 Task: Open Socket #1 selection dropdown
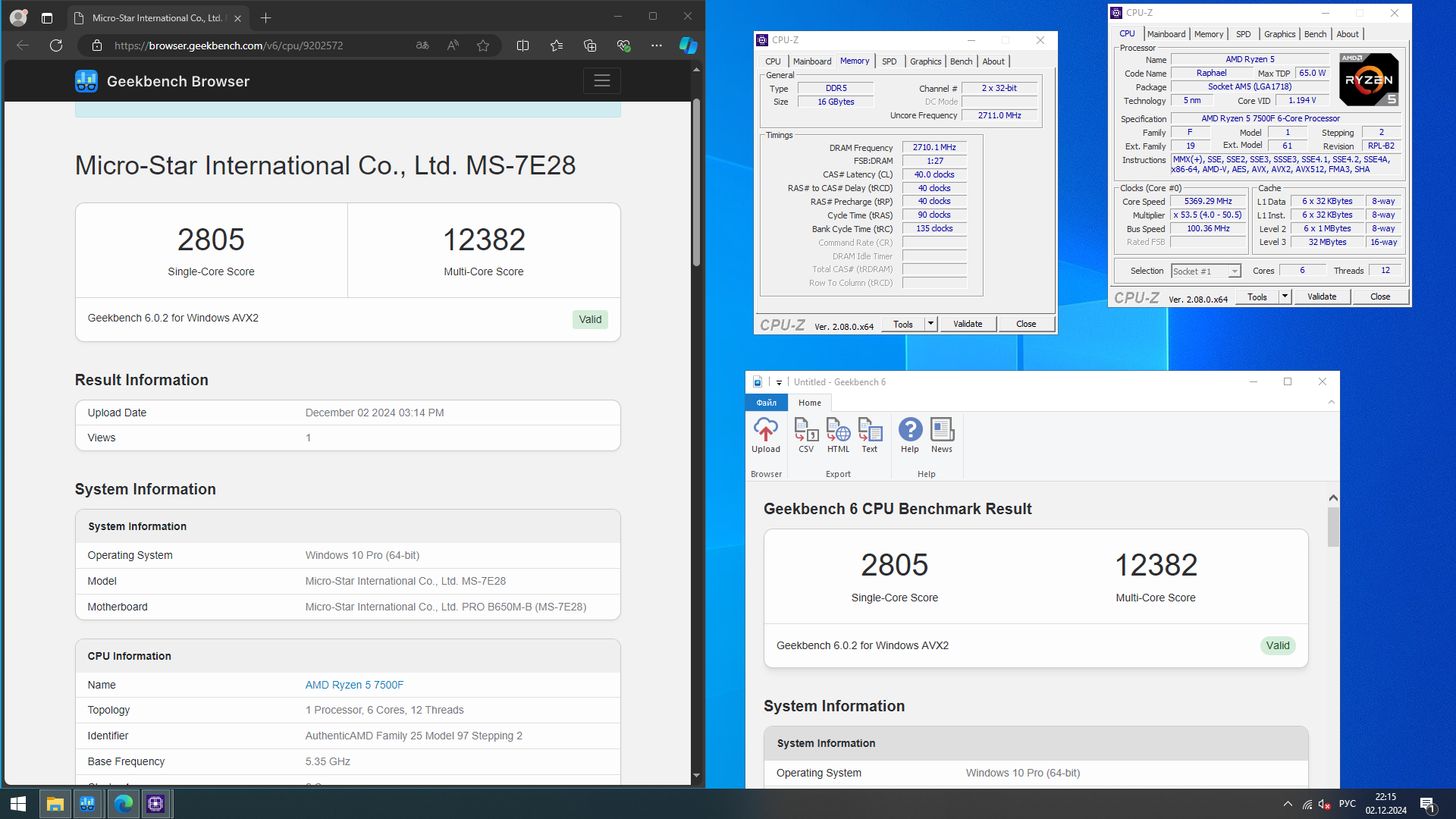(1207, 271)
